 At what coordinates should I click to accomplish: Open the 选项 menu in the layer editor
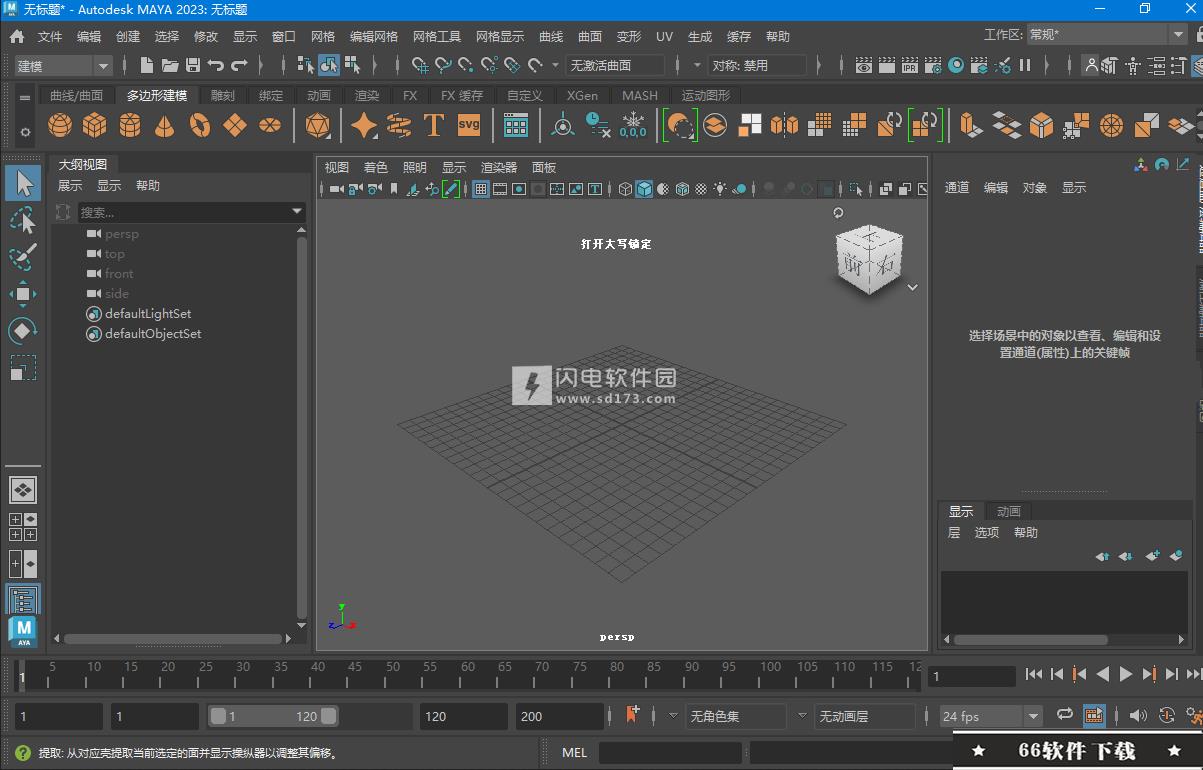(x=987, y=532)
